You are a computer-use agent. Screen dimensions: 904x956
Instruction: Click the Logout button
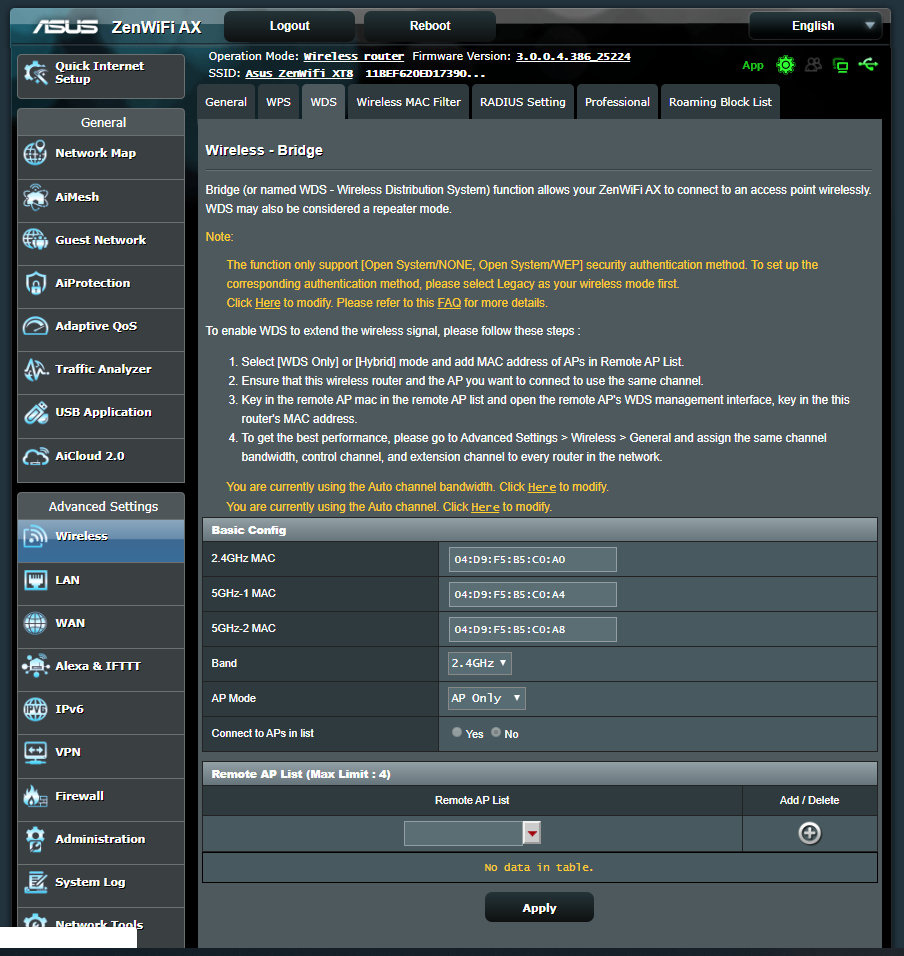coord(290,26)
